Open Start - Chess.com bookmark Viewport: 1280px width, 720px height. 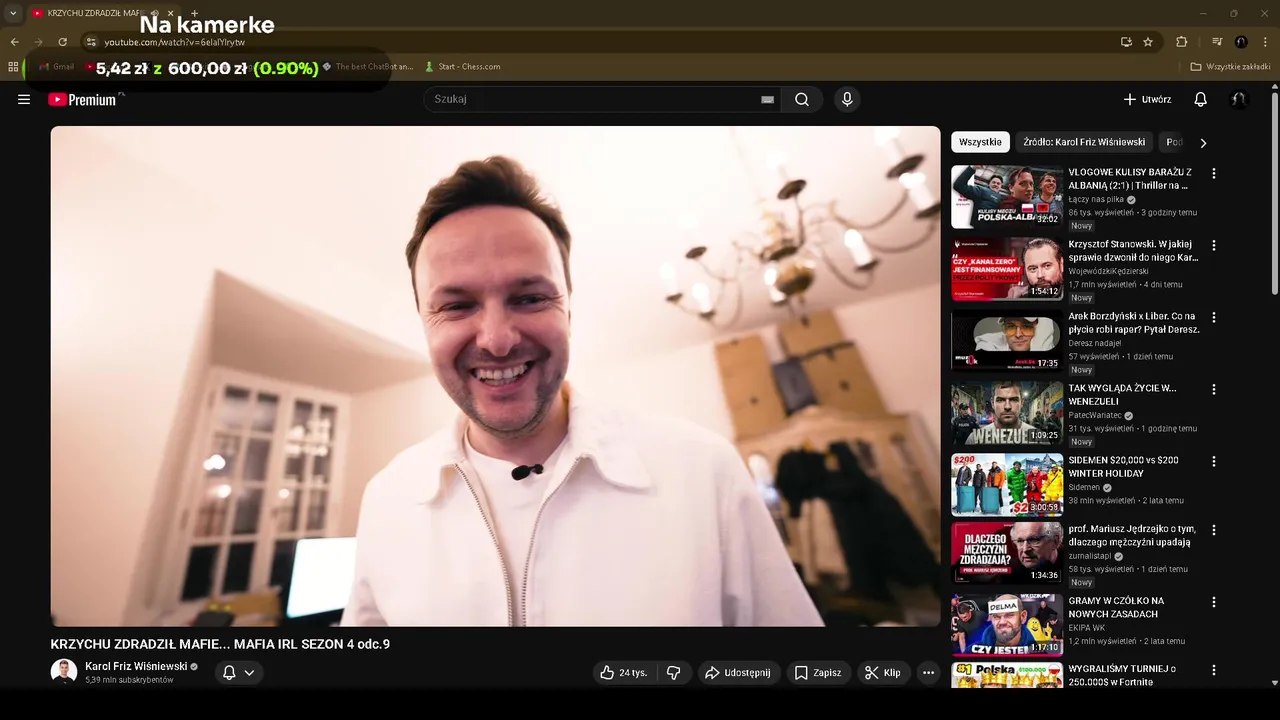[462, 67]
